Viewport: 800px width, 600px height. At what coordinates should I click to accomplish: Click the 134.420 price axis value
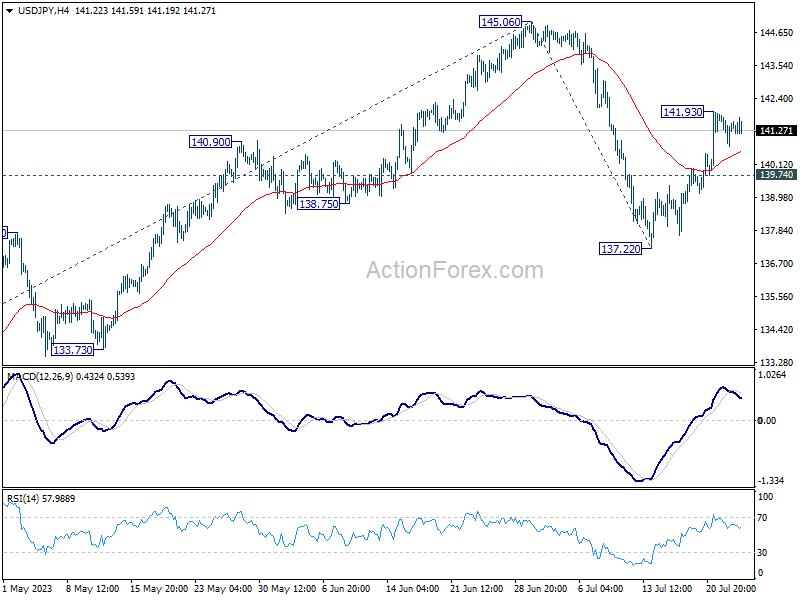point(776,330)
